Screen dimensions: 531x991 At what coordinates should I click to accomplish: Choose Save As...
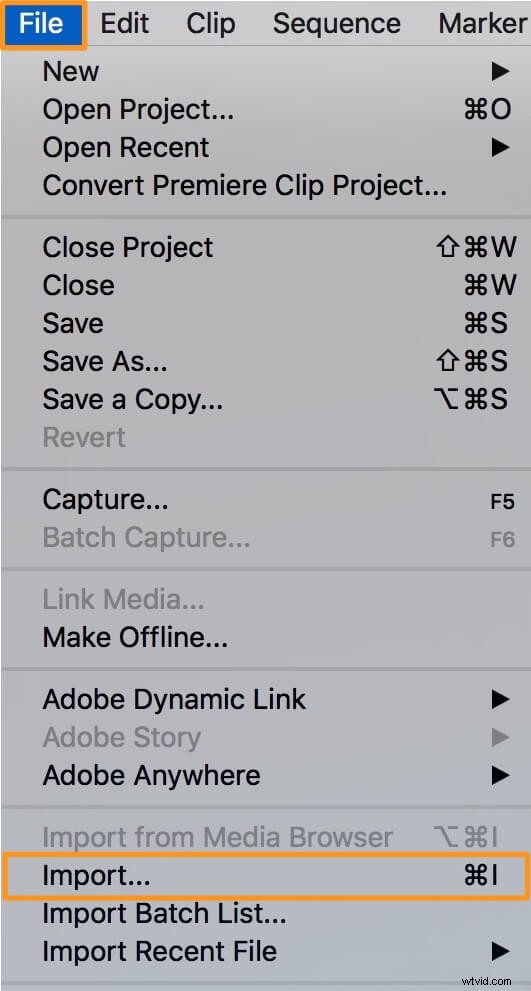point(266,361)
